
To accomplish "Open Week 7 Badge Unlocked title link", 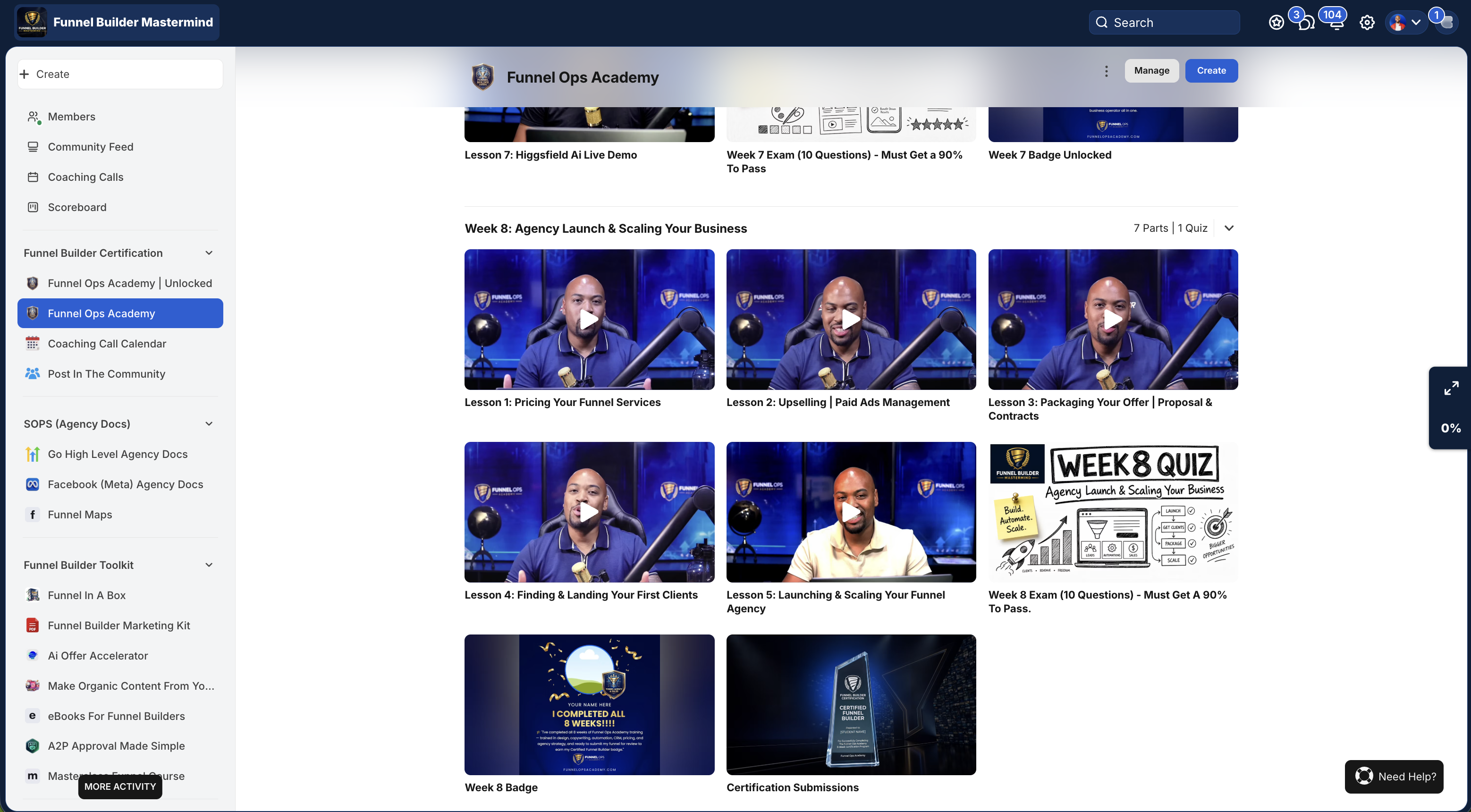I will (x=1049, y=155).
